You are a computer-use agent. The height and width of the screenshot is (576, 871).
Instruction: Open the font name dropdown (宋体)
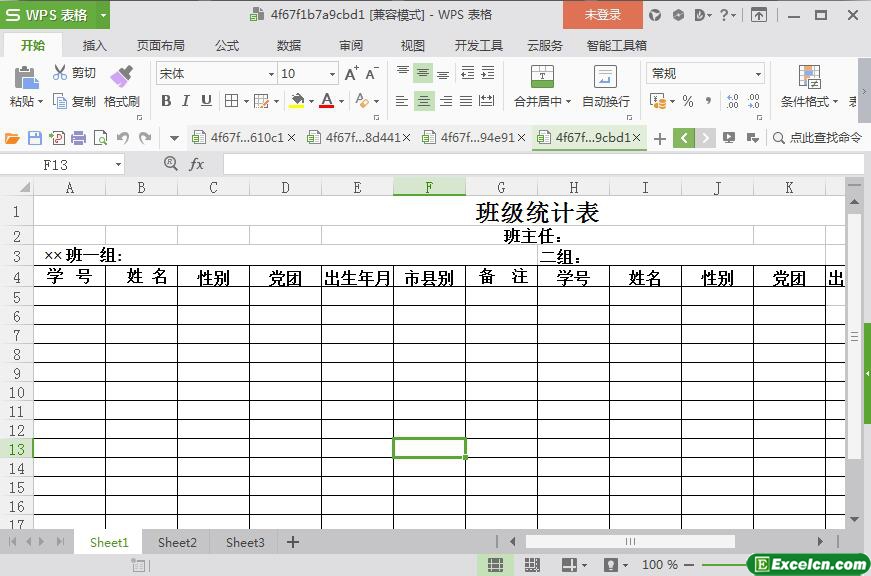(271, 74)
